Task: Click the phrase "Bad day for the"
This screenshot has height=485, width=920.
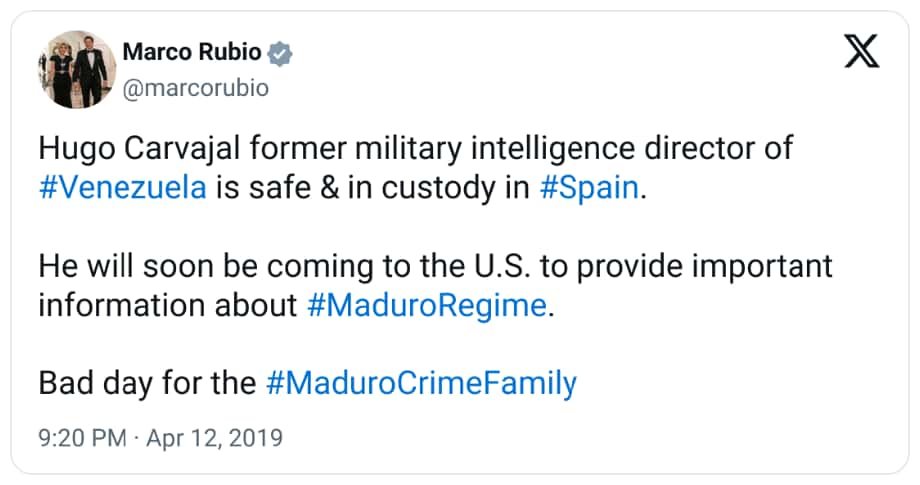Action: (x=148, y=383)
